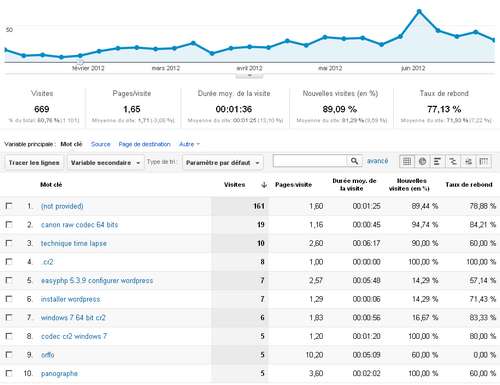This screenshot has height=385, width=500.
Task: Click the Tracer les lignes button
Action: click(34, 163)
